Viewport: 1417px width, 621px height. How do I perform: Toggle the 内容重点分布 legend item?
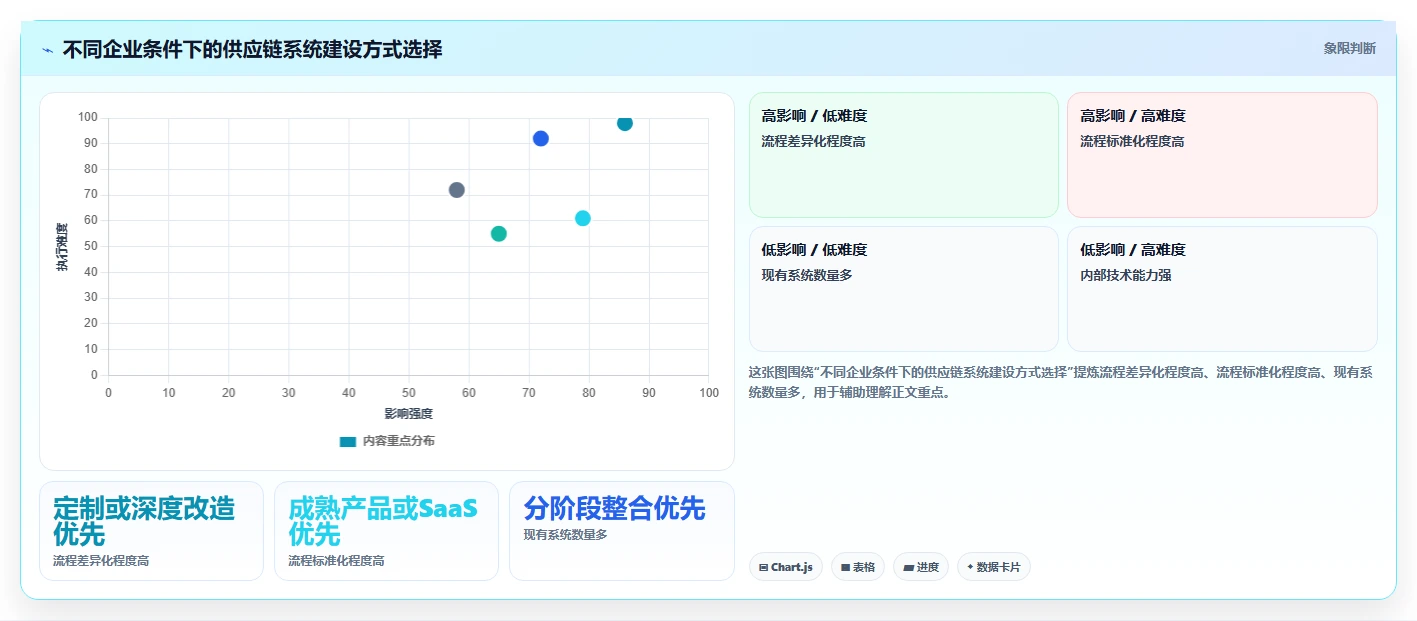387,441
